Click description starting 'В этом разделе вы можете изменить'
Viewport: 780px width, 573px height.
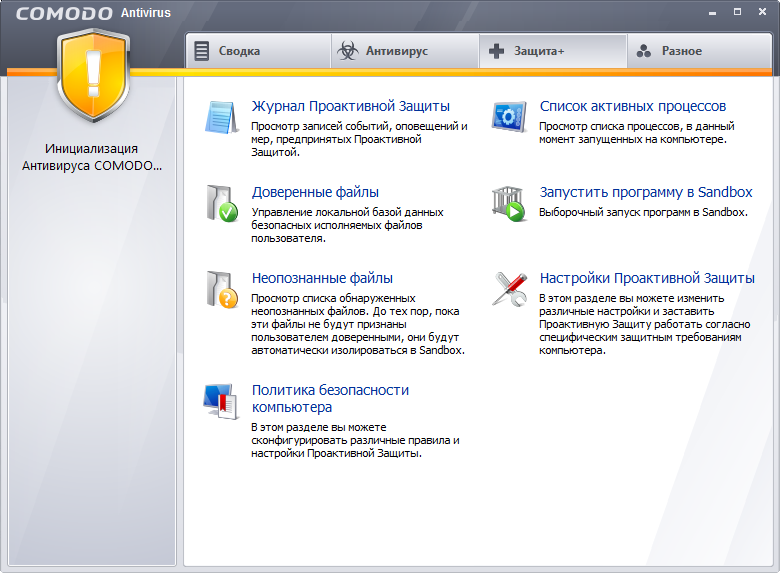645,324
